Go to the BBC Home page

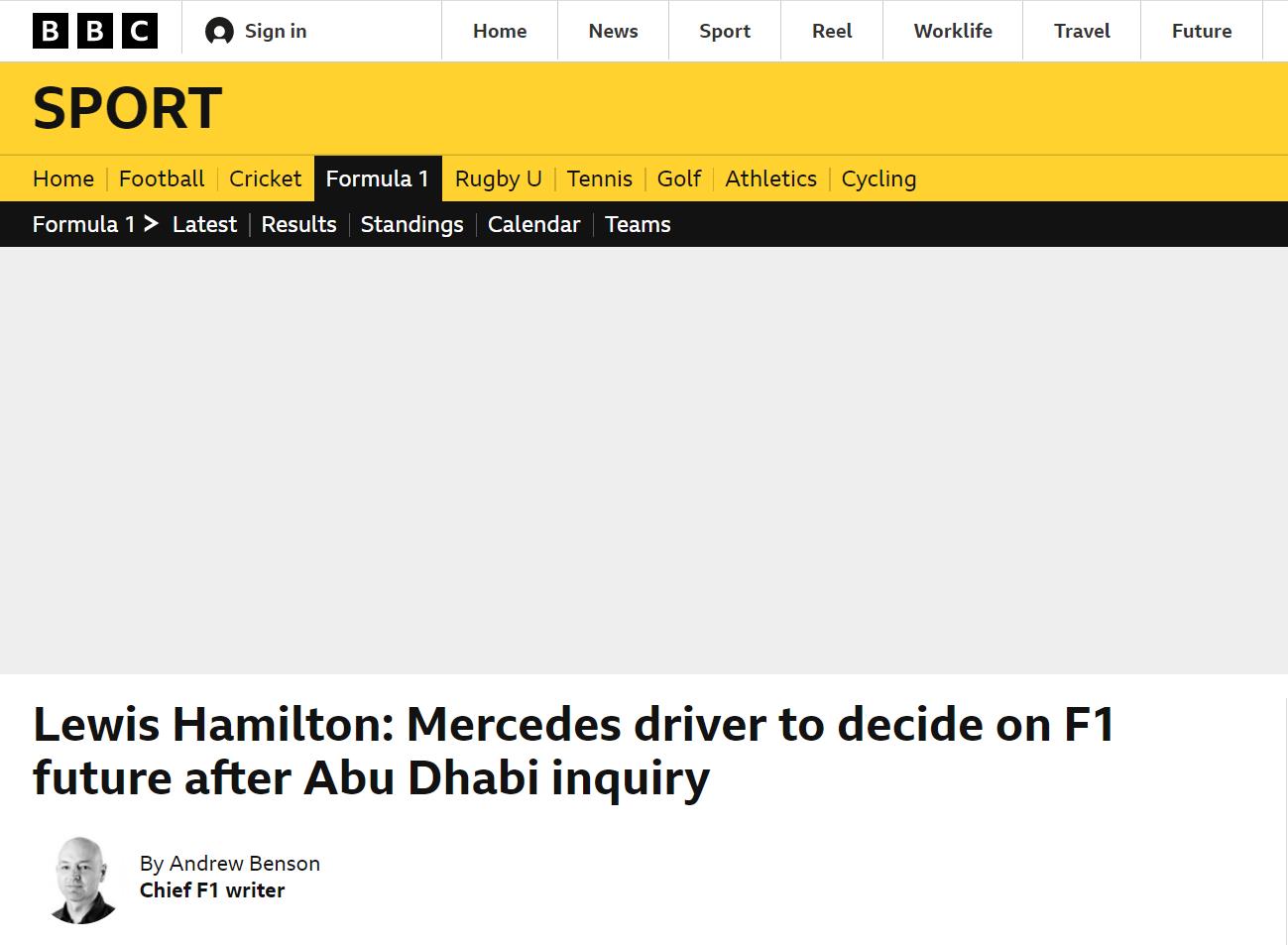coord(500,32)
